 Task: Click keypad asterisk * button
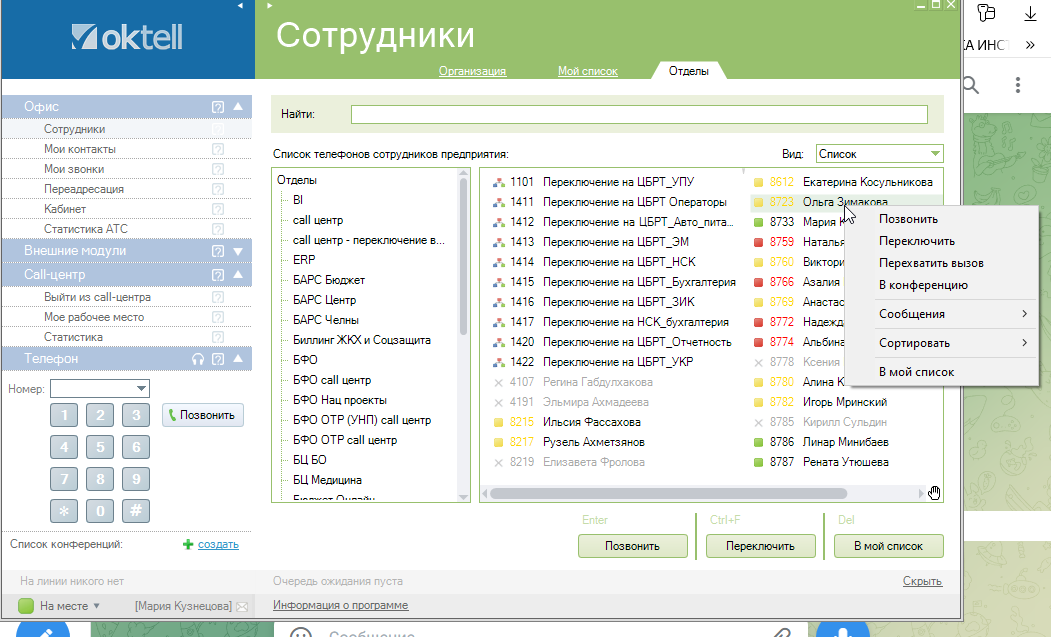[64, 511]
